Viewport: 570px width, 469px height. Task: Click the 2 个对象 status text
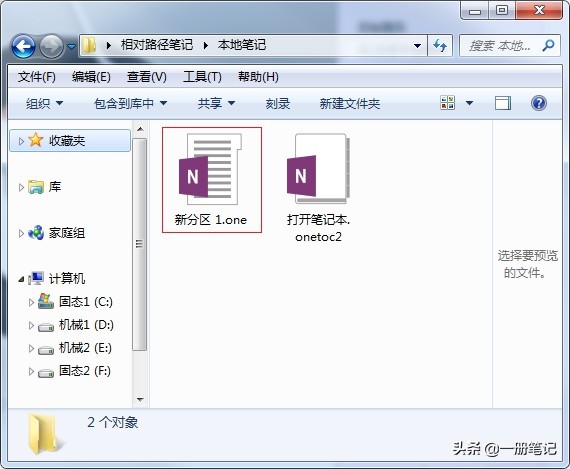click(113, 422)
